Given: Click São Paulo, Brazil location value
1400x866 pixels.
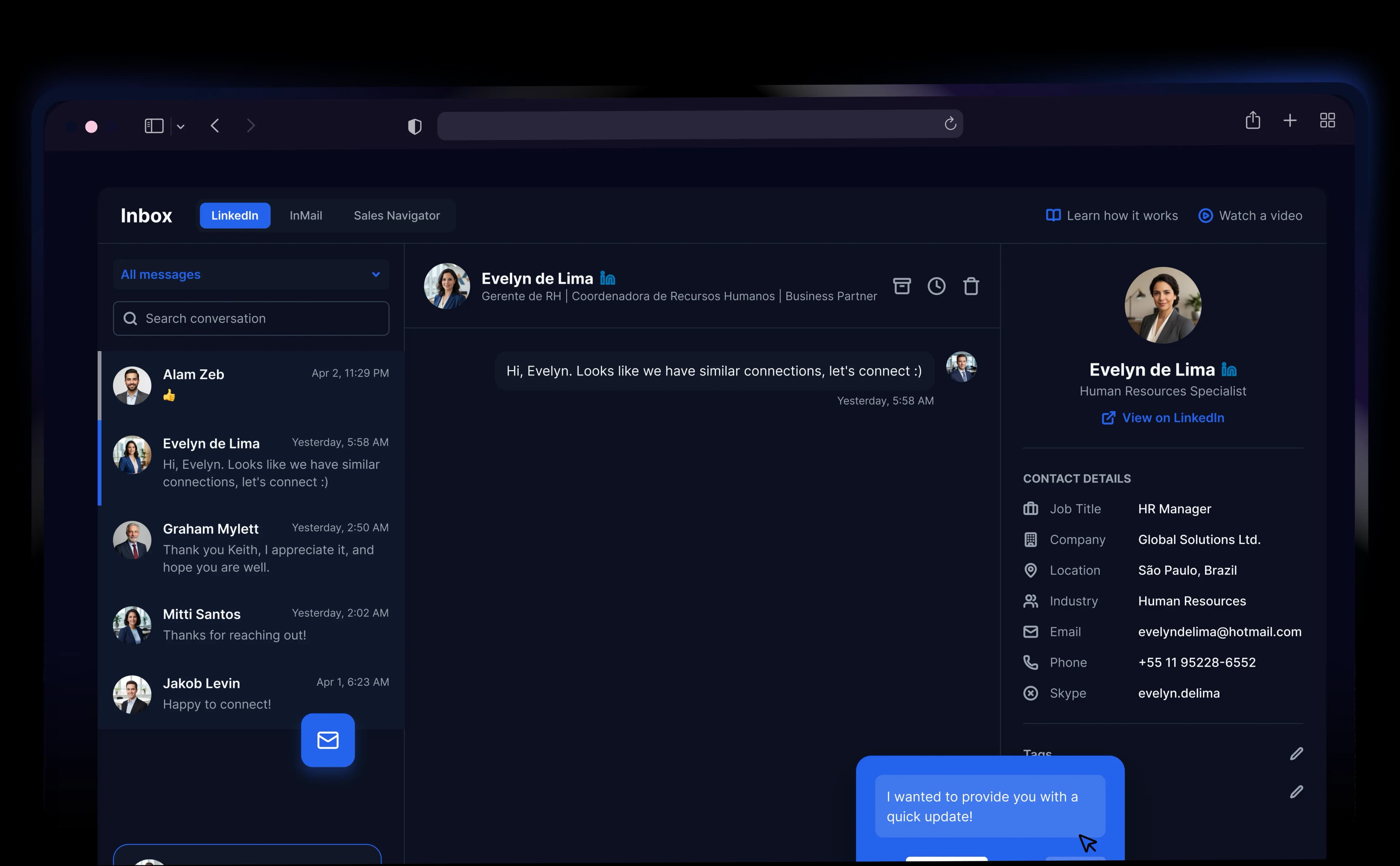Looking at the screenshot, I should coord(1187,570).
